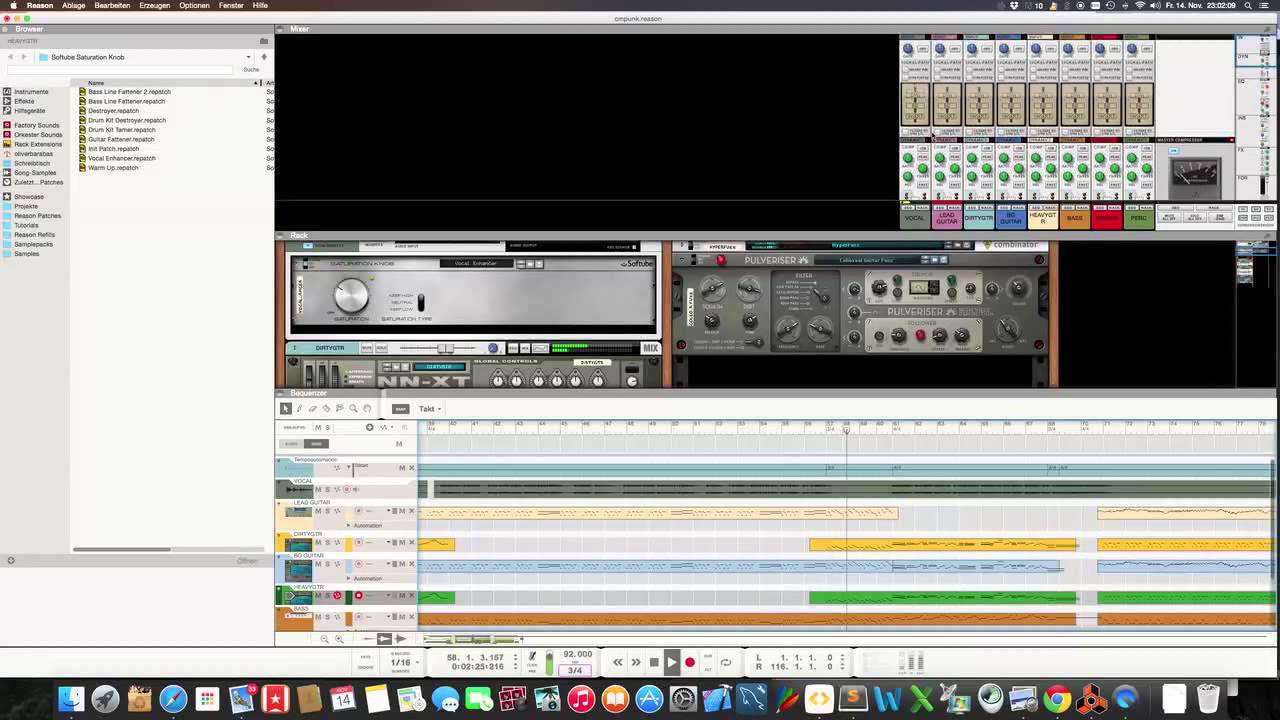This screenshot has width=1280, height=720.
Task: Select the magnifying glass zoom tool
Action: (x=353, y=408)
